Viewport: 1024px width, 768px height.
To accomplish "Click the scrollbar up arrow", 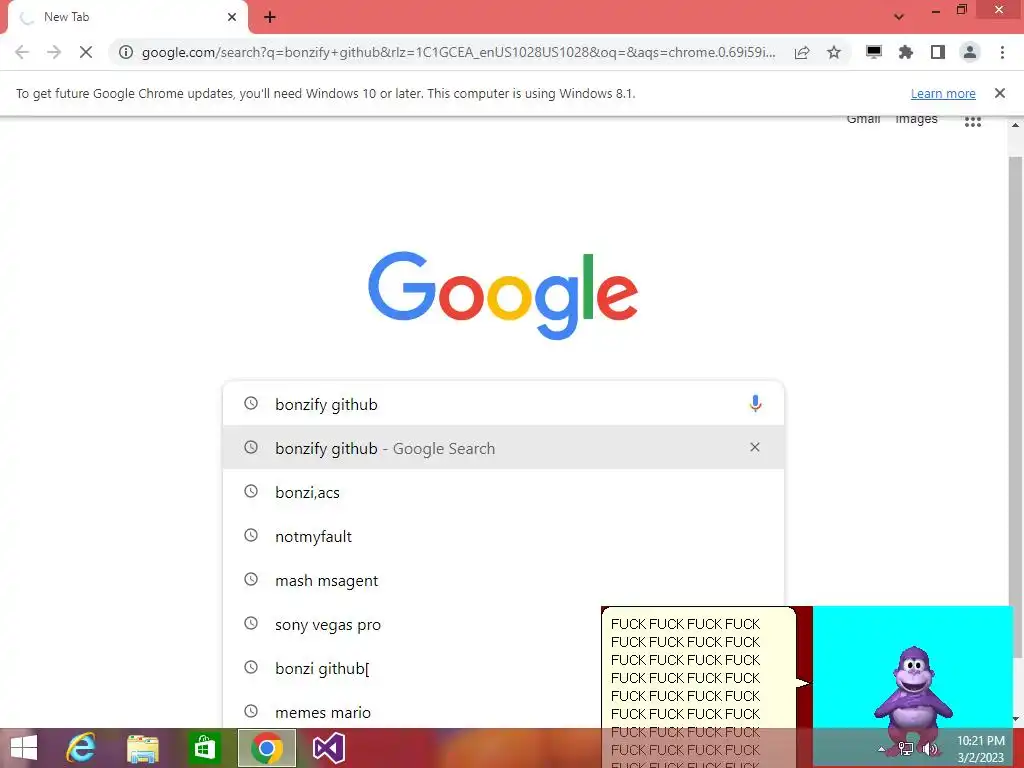I will point(1016,124).
